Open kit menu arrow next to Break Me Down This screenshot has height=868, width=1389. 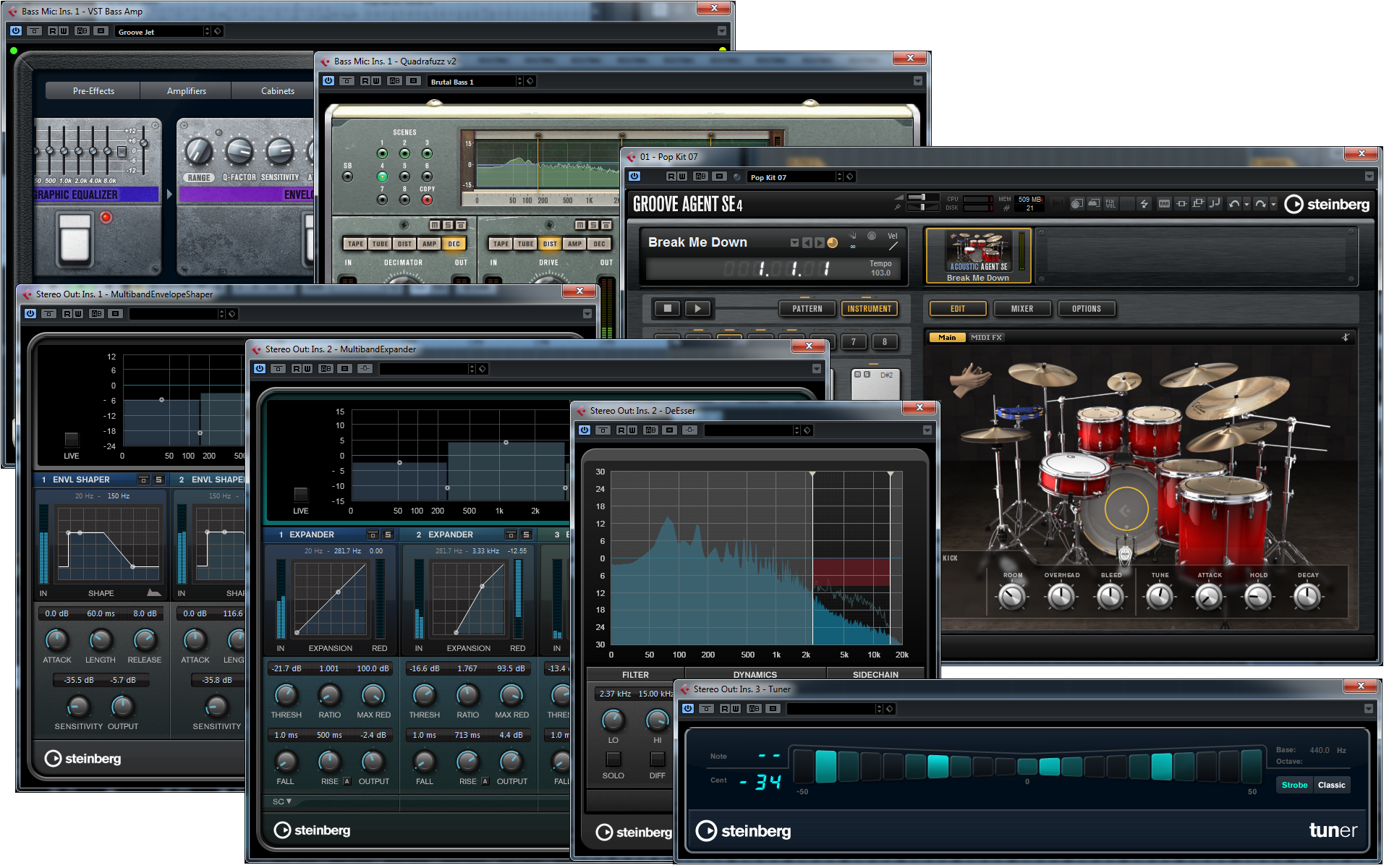(x=794, y=243)
